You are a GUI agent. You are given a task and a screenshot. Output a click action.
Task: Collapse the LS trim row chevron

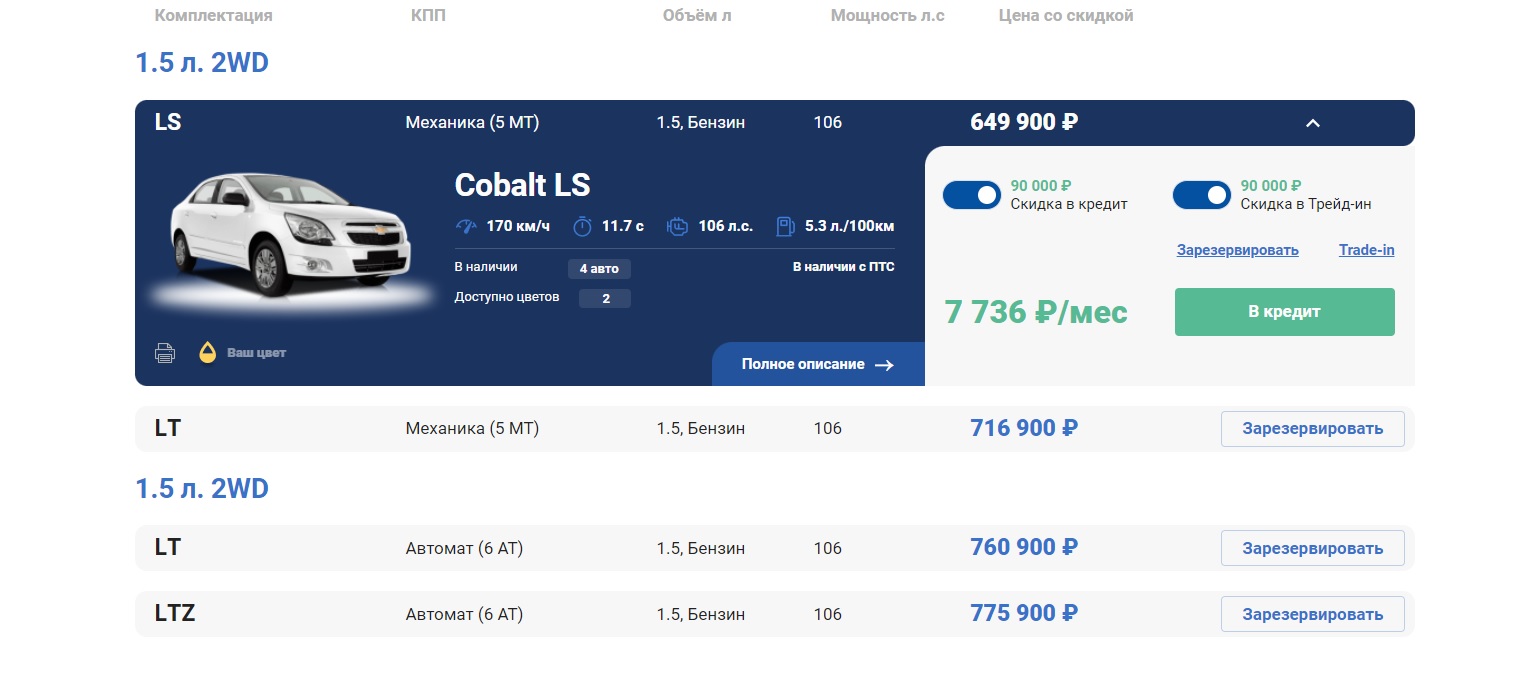click(x=1313, y=123)
